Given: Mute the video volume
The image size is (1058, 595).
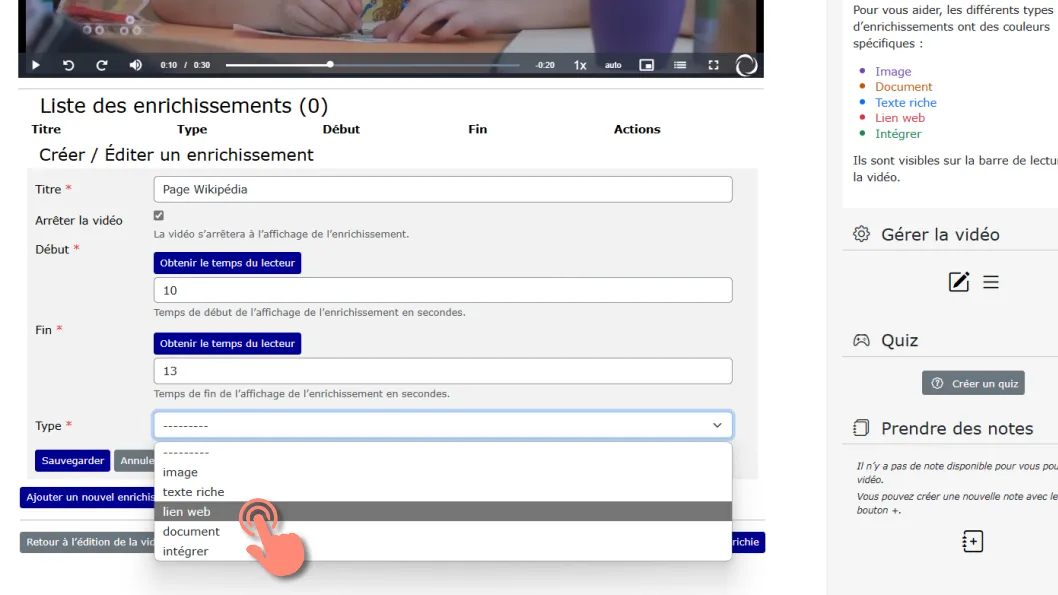Looking at the screenshot, I should pyautogui.click(x=136, y=65).
